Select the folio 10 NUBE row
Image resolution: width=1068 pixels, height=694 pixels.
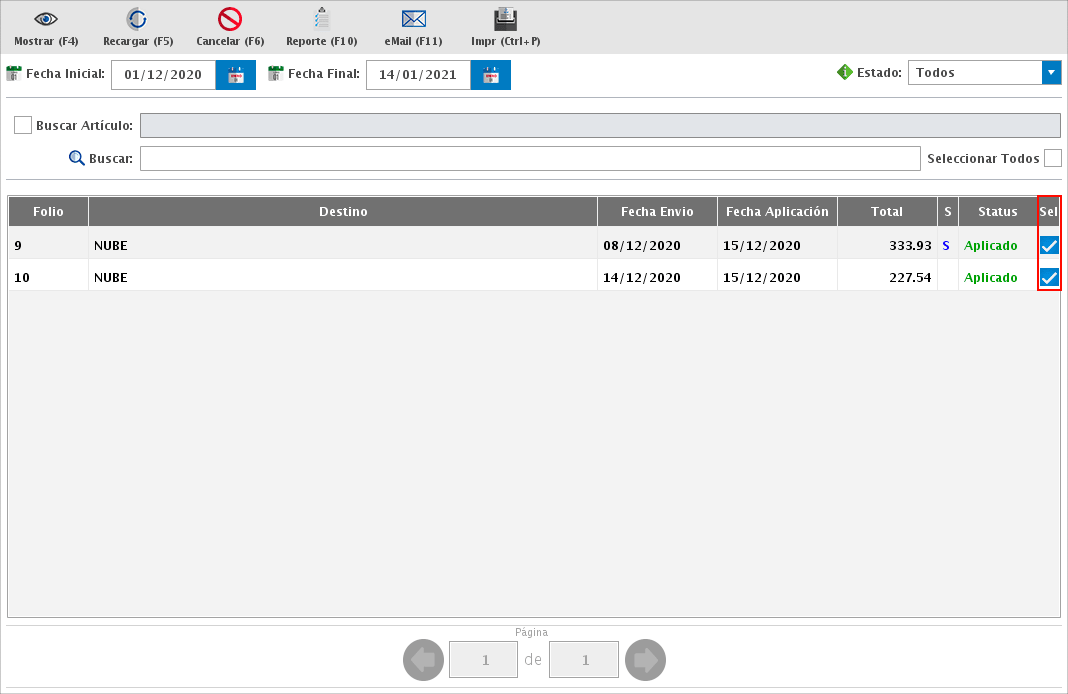[340, 277]
